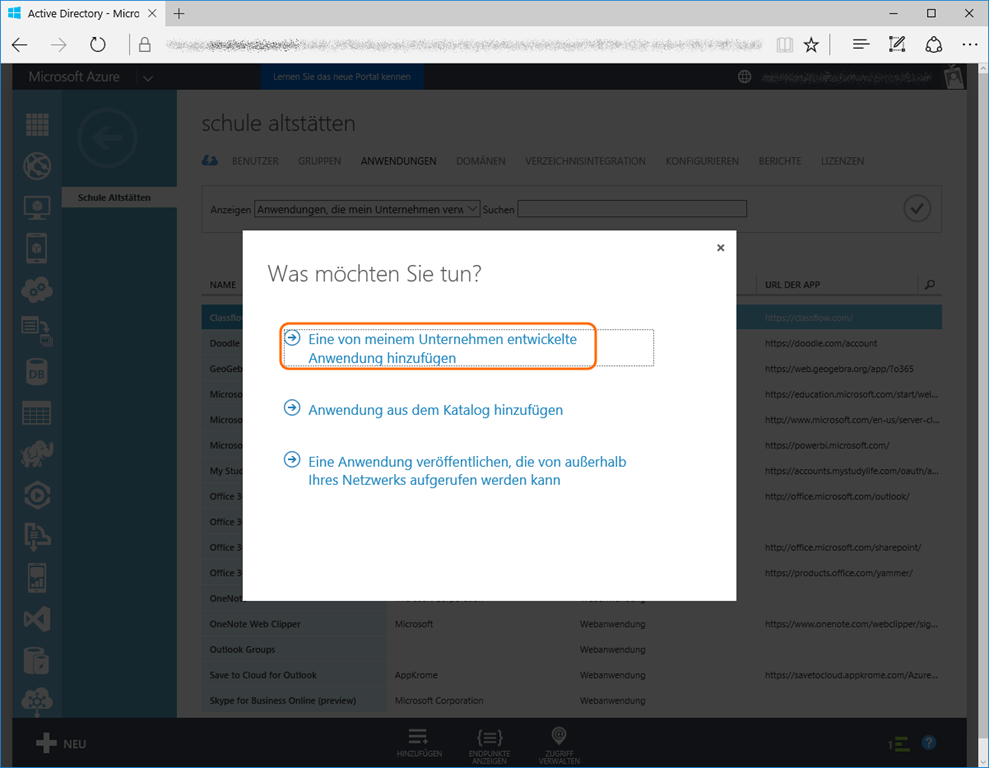Refresh the page in Edge
989x768 pixels.
97,45
